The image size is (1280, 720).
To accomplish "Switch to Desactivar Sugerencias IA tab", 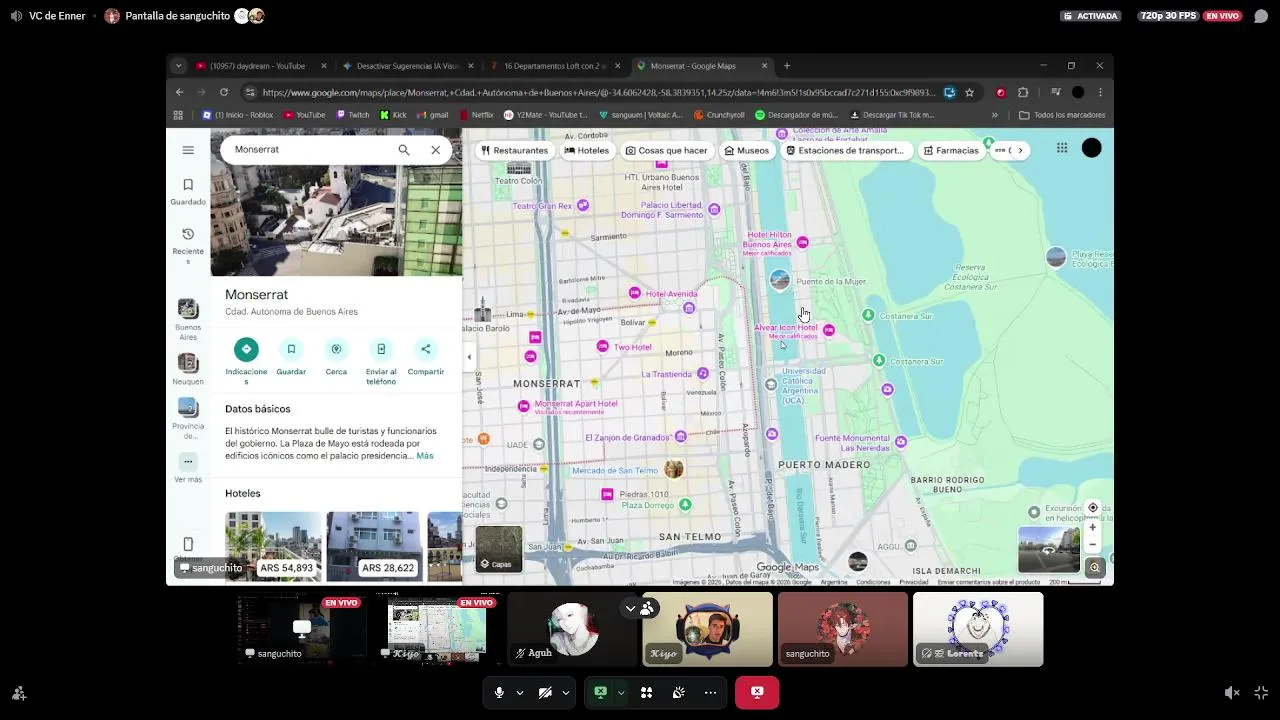I will click(x=407, y=66).
